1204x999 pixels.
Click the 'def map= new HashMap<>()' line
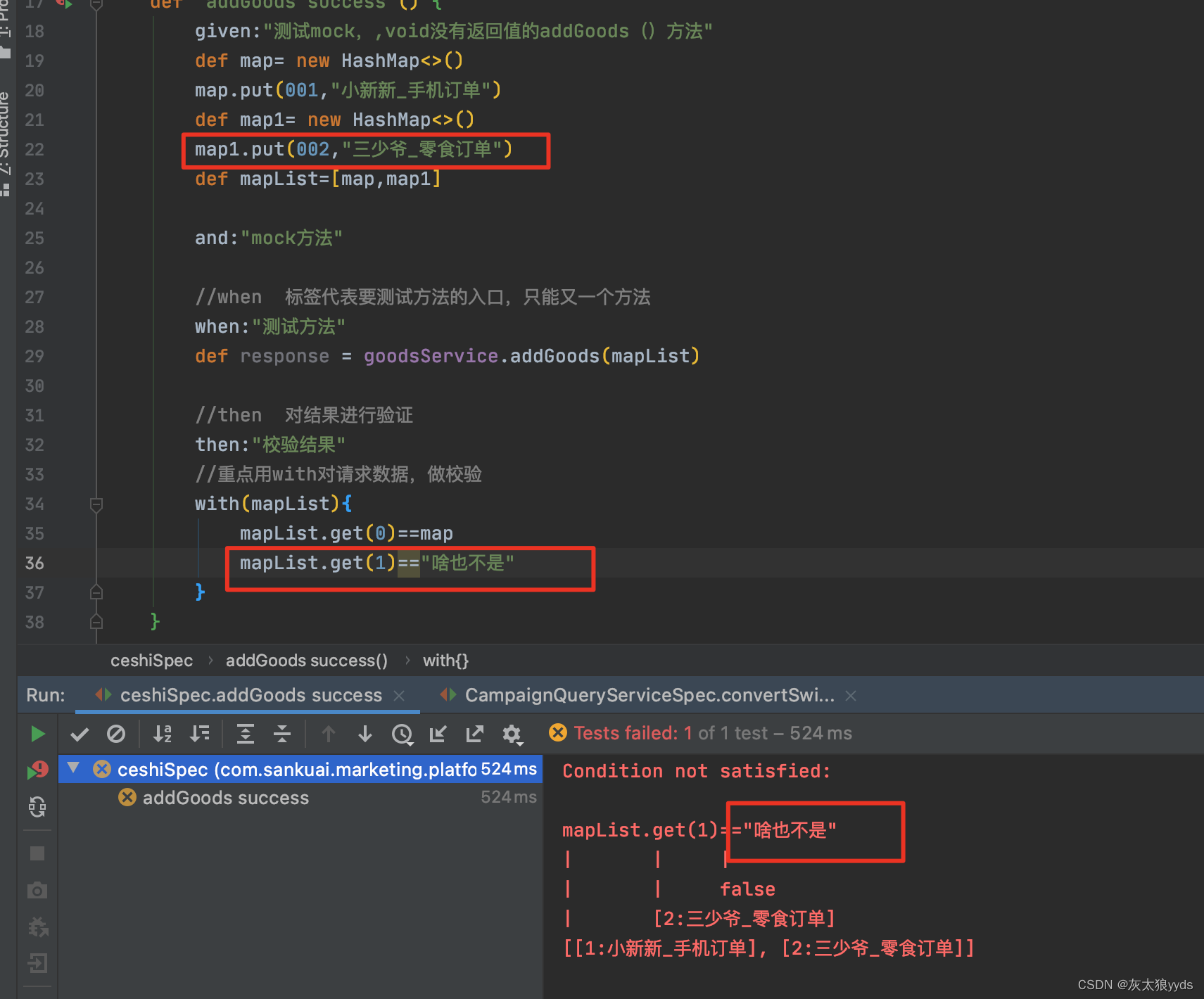[329, 61]
